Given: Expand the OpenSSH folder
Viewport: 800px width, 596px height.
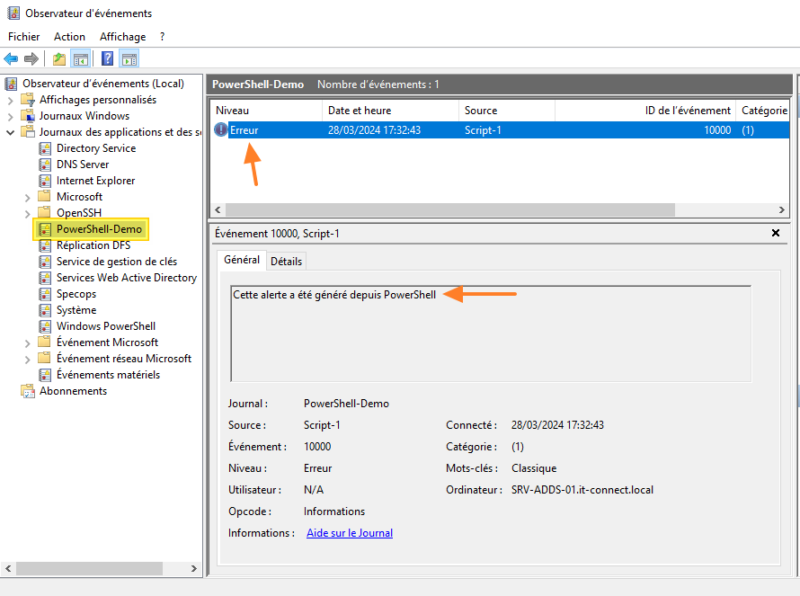Looking at the screenshot, I should [27, 213].
